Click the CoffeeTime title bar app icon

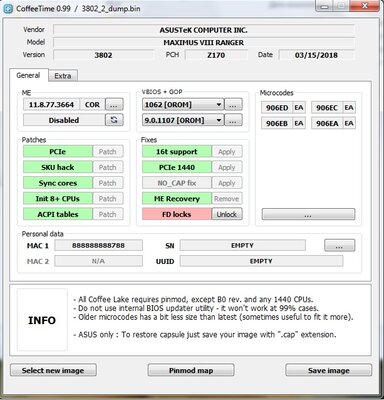tap(7, 8)
